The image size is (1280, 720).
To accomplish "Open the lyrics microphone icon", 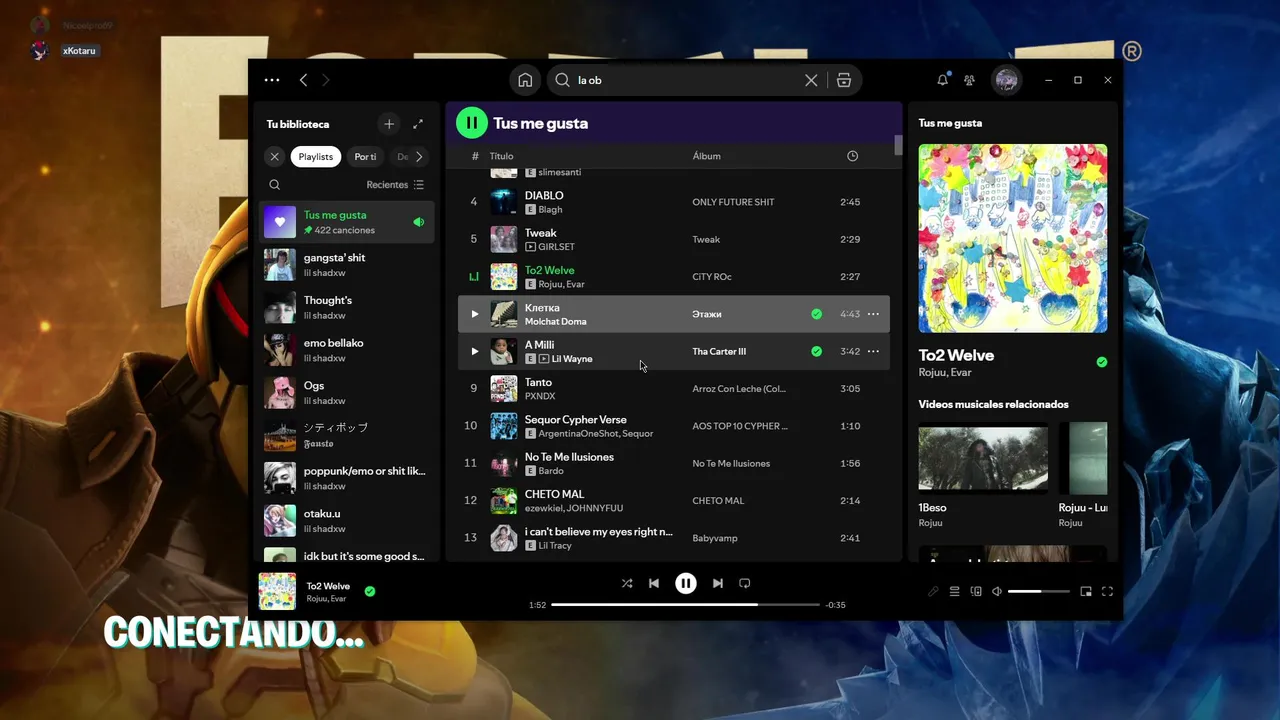I will pyautogui.click(x=933, y=592).
